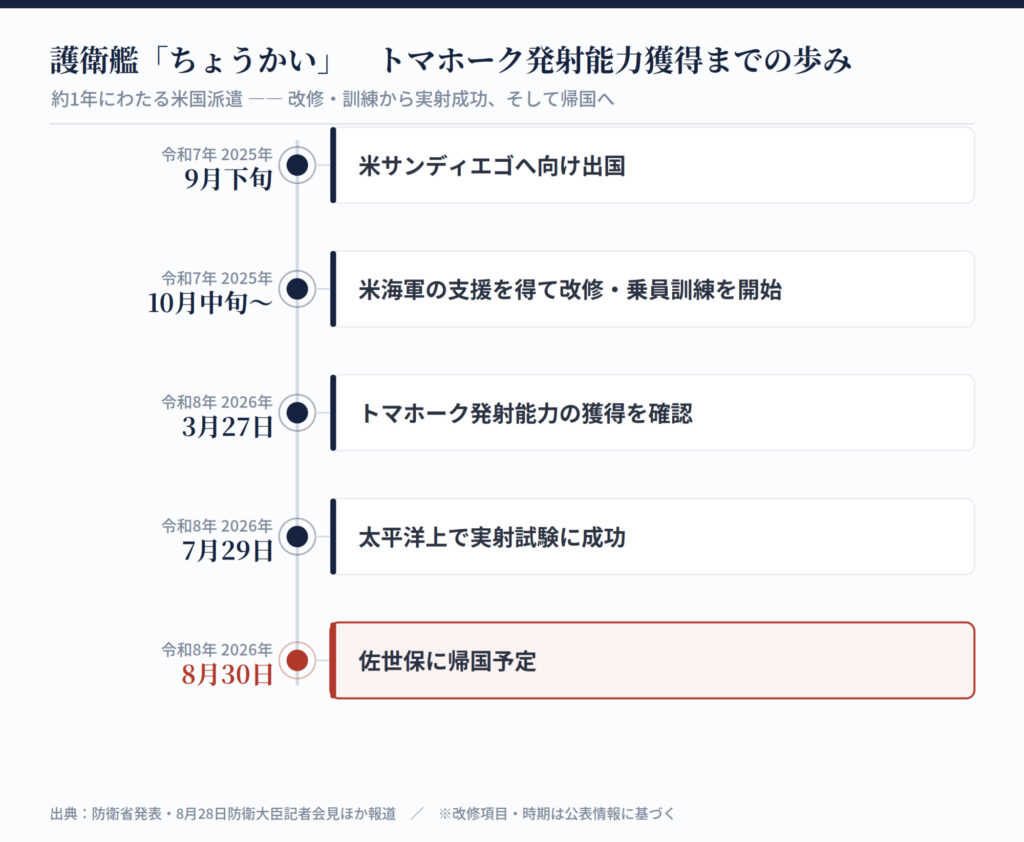
Task: Click the 3月27日 date label
Action: coord(227,427)
